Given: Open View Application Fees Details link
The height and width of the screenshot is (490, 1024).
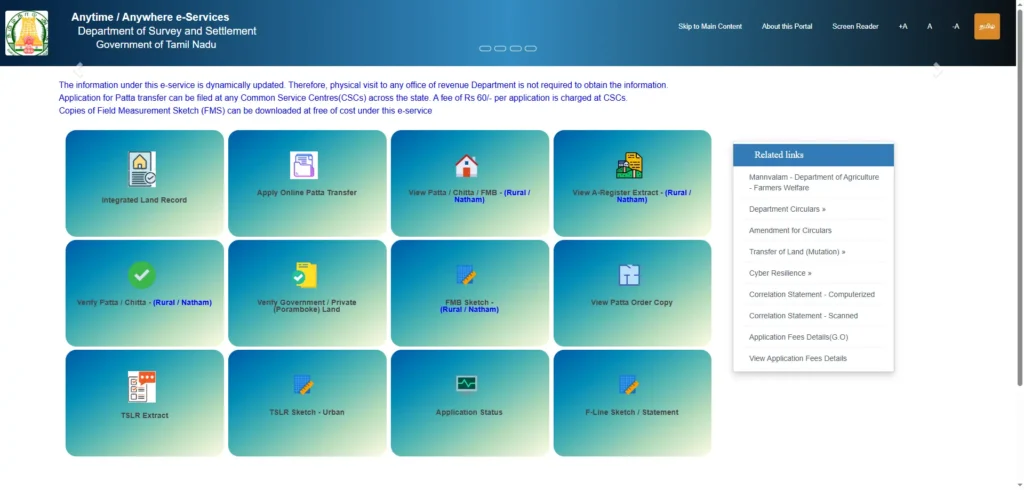Looking at the screenshot, I should (798, 359).
